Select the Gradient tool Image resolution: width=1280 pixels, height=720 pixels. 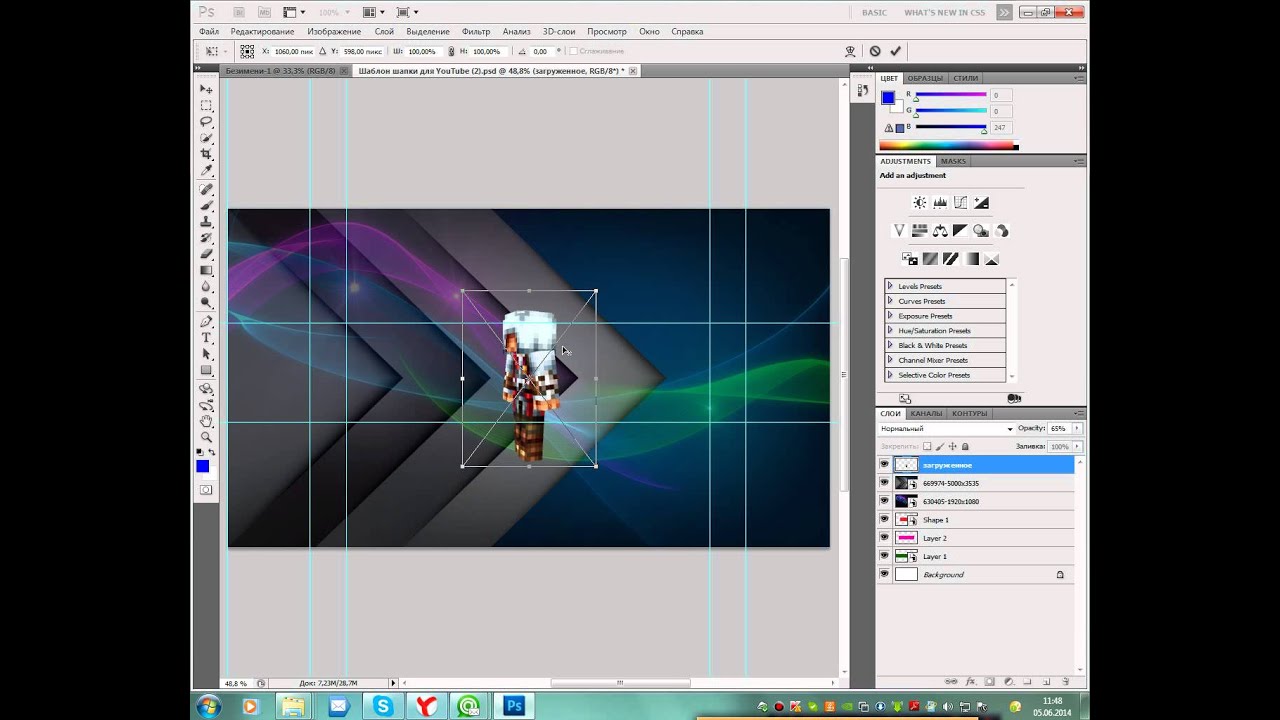[206, 270]
